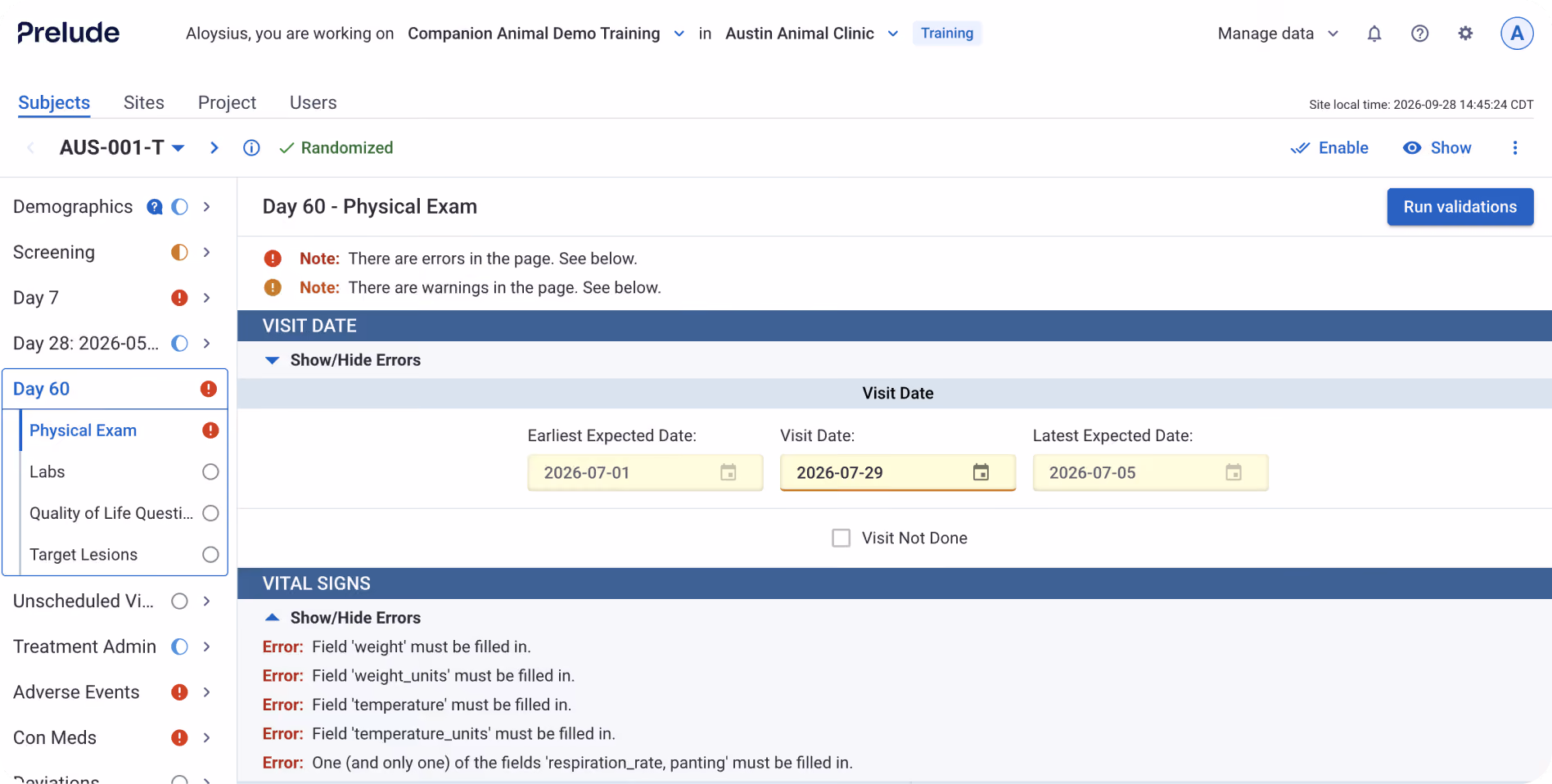This screenshot has height=784, width=1552.
Task: Switch to the Project tab
Action: click(x=227, y=102)
